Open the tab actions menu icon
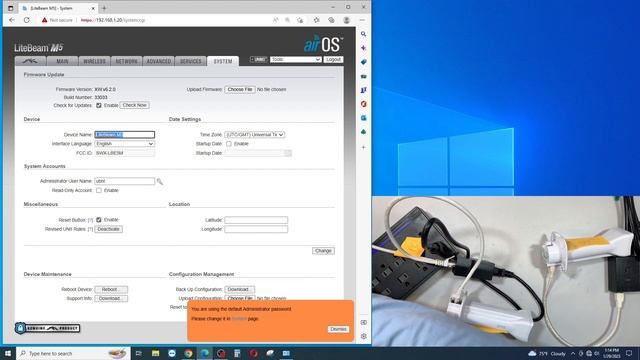 [x=11, y=8]
